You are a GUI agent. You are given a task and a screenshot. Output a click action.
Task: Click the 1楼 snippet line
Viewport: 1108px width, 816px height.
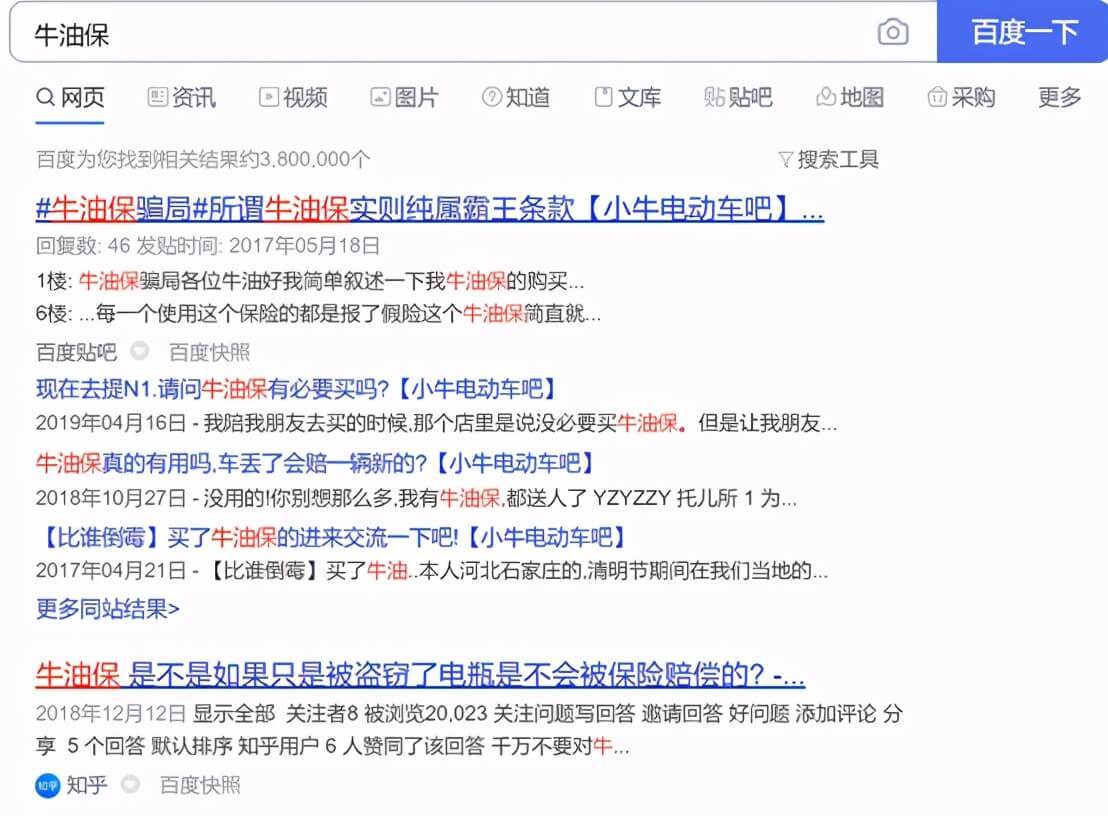tap(310, 281)
